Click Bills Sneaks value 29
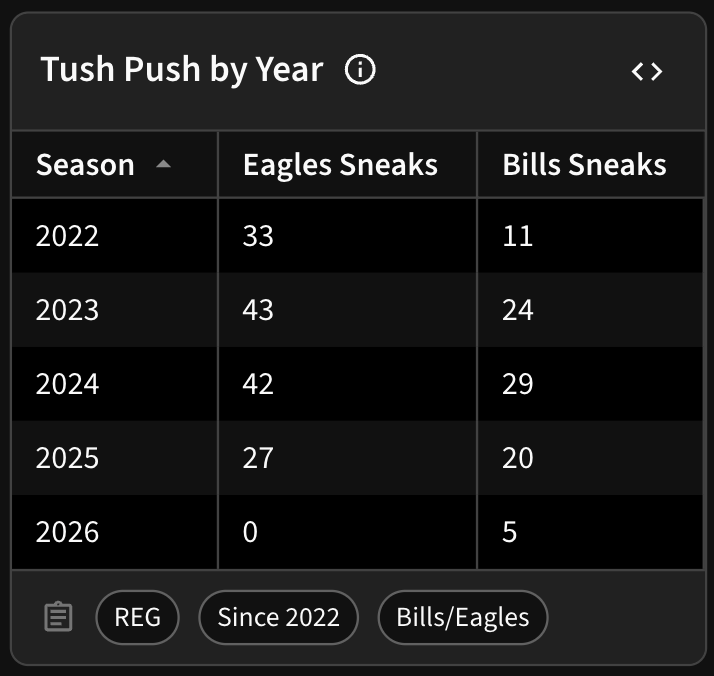Screen dimensions: 714x676 [x=517, y=384]
